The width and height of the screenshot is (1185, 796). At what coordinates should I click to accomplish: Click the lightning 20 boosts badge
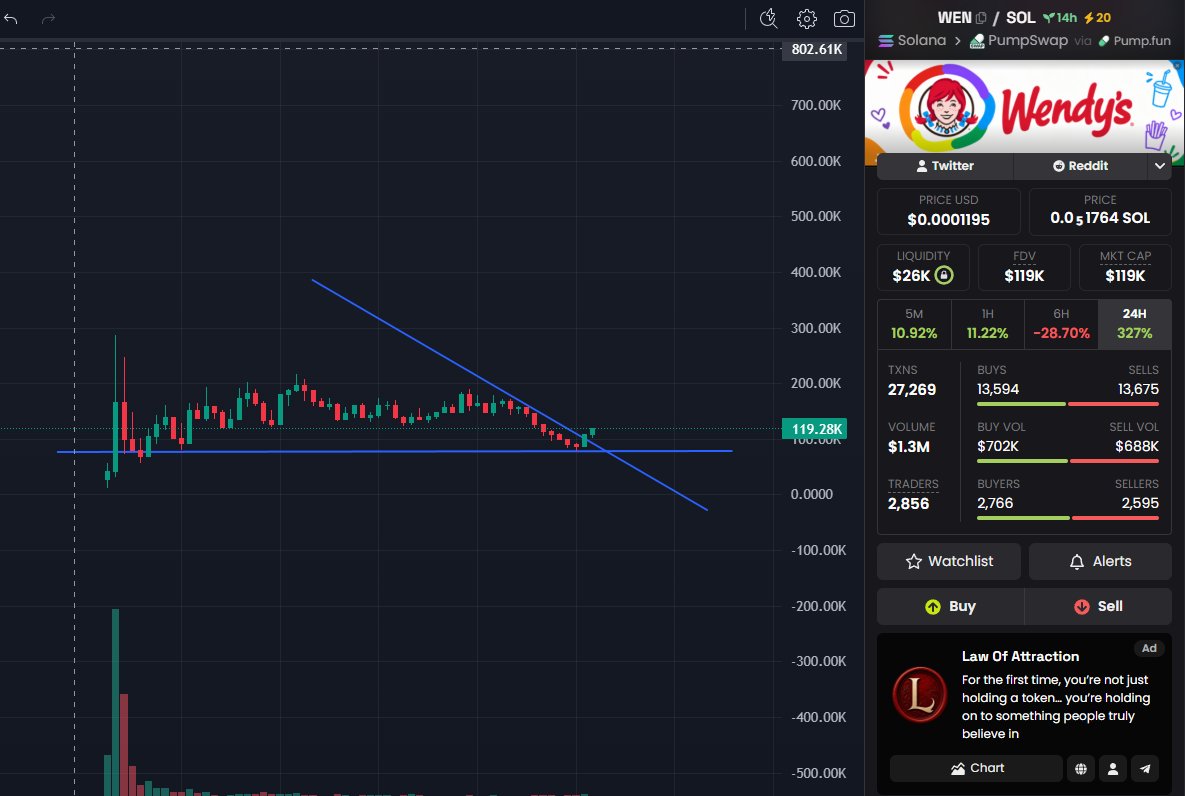click(x=1097, y=17)
